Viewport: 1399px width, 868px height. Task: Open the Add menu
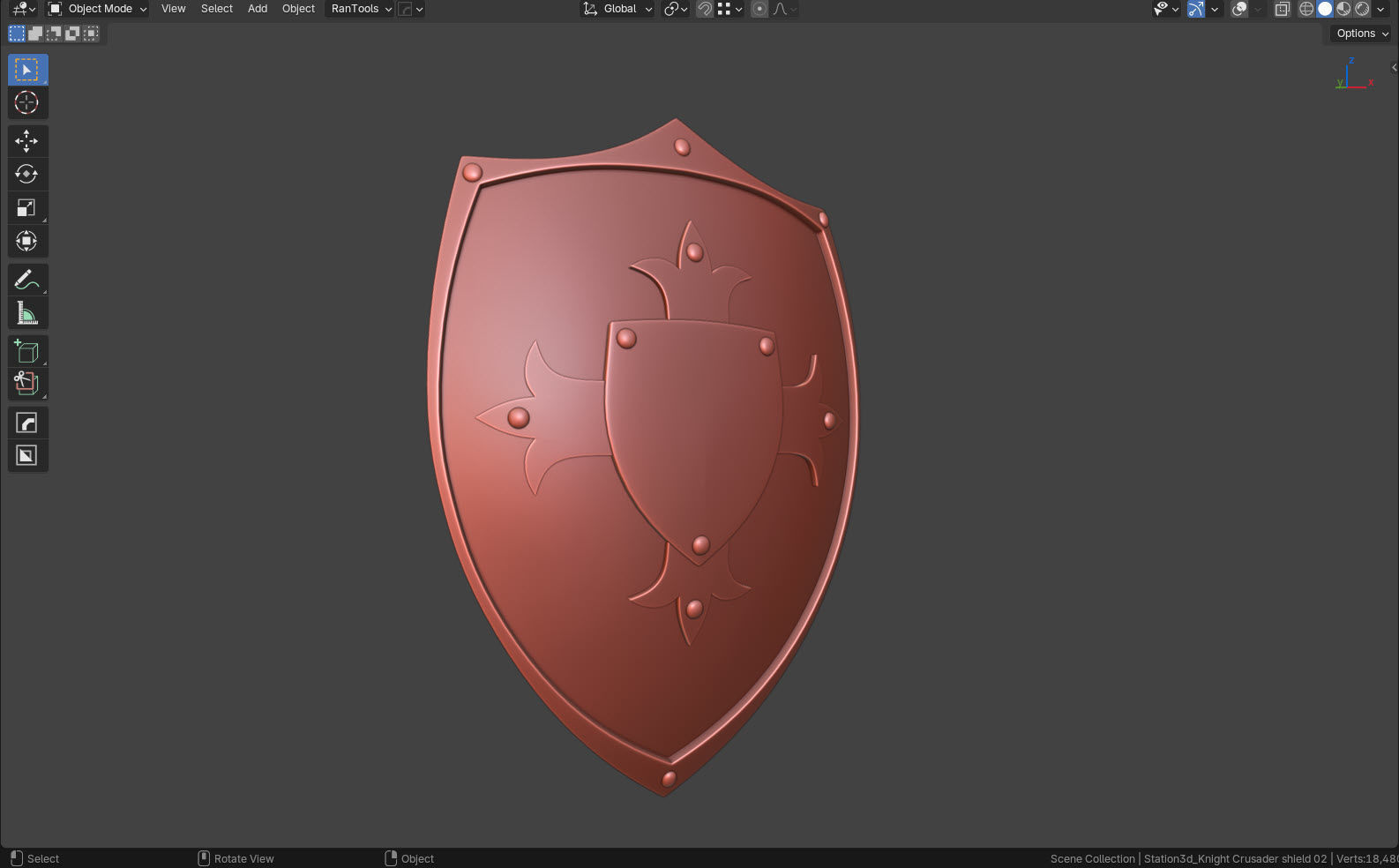258,9
